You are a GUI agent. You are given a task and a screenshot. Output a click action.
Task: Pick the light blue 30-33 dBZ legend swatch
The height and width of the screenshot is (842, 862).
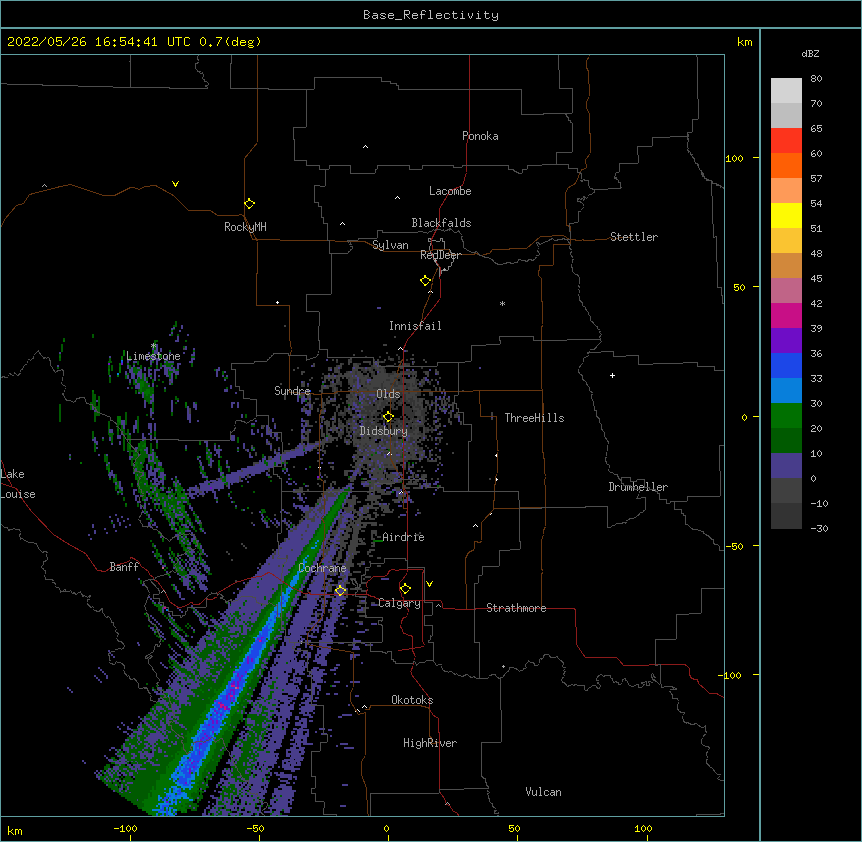click(x=786, y=390)
